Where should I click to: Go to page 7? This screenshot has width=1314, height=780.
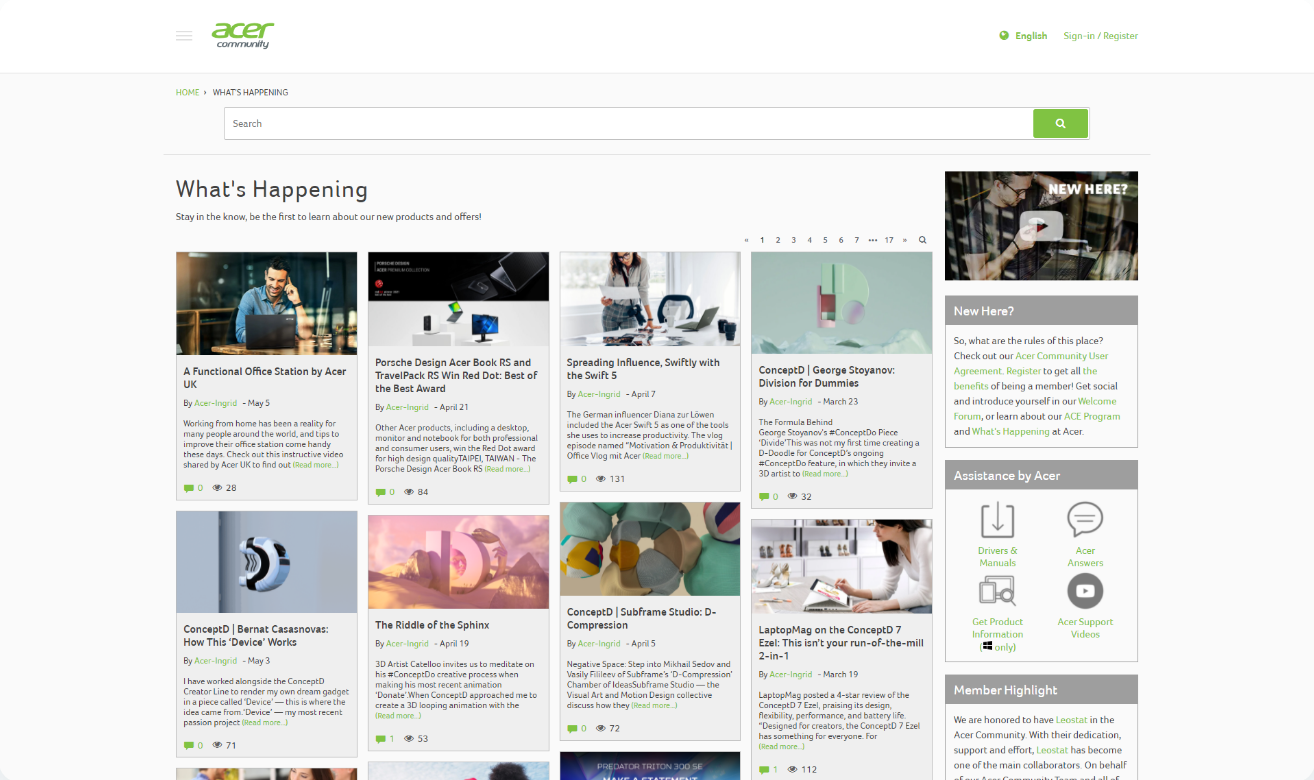[857, 240]
